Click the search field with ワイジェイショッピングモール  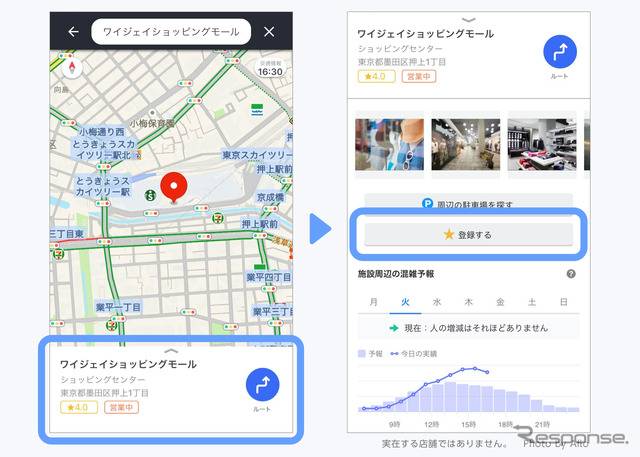point(171,31)
